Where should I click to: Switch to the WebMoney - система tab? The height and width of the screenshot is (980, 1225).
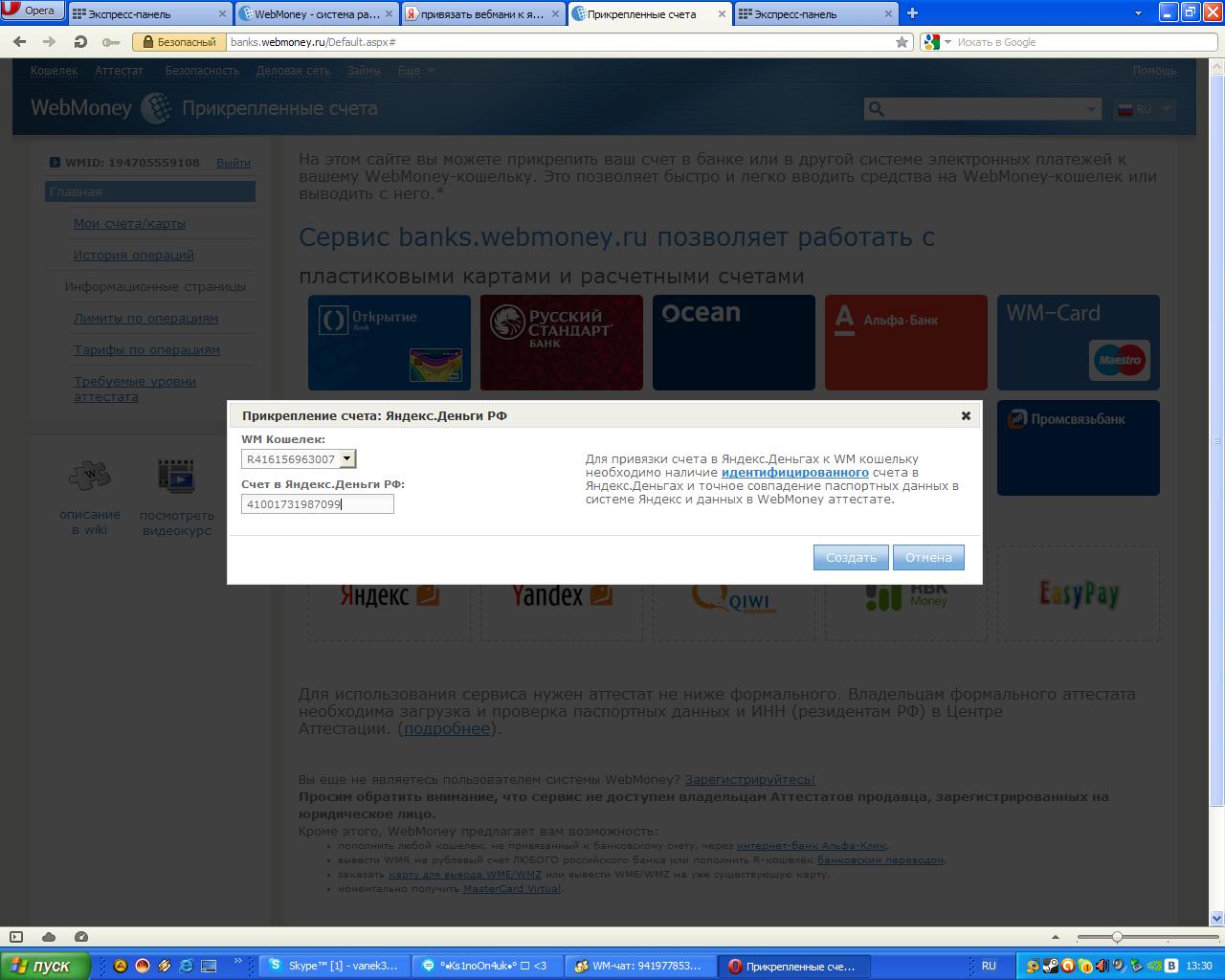pos(317,14)
